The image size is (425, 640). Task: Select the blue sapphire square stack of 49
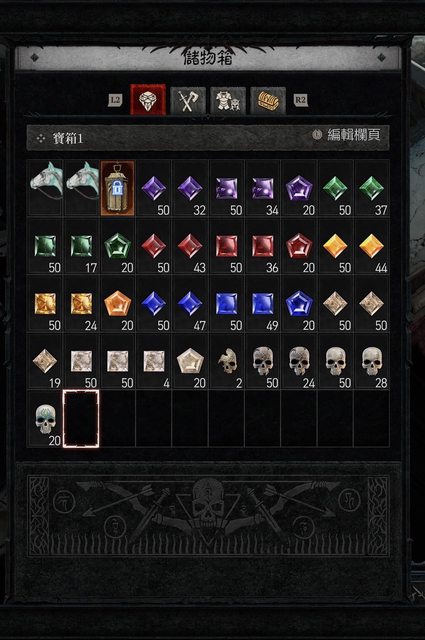tap(263, 304)
